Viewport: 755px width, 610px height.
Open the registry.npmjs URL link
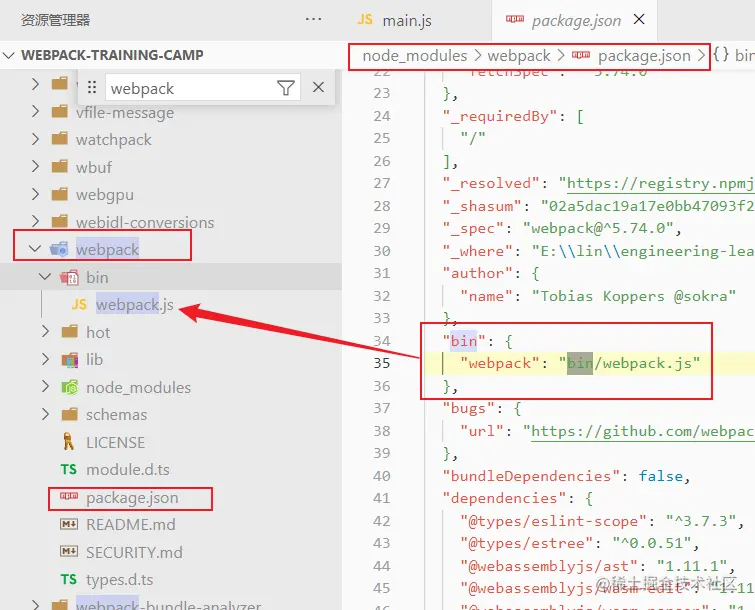(660, 183)
